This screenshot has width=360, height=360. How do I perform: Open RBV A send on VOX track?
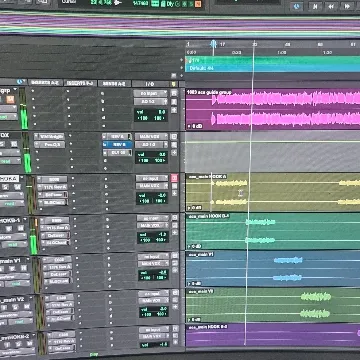pyautogui.click(x=117, y=137)
